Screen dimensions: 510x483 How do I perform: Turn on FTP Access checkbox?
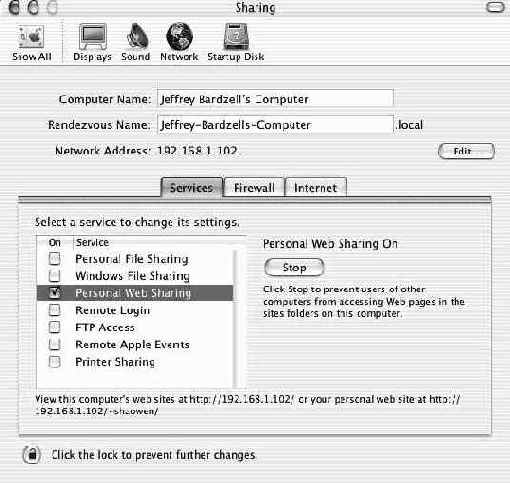pos(54,327)
